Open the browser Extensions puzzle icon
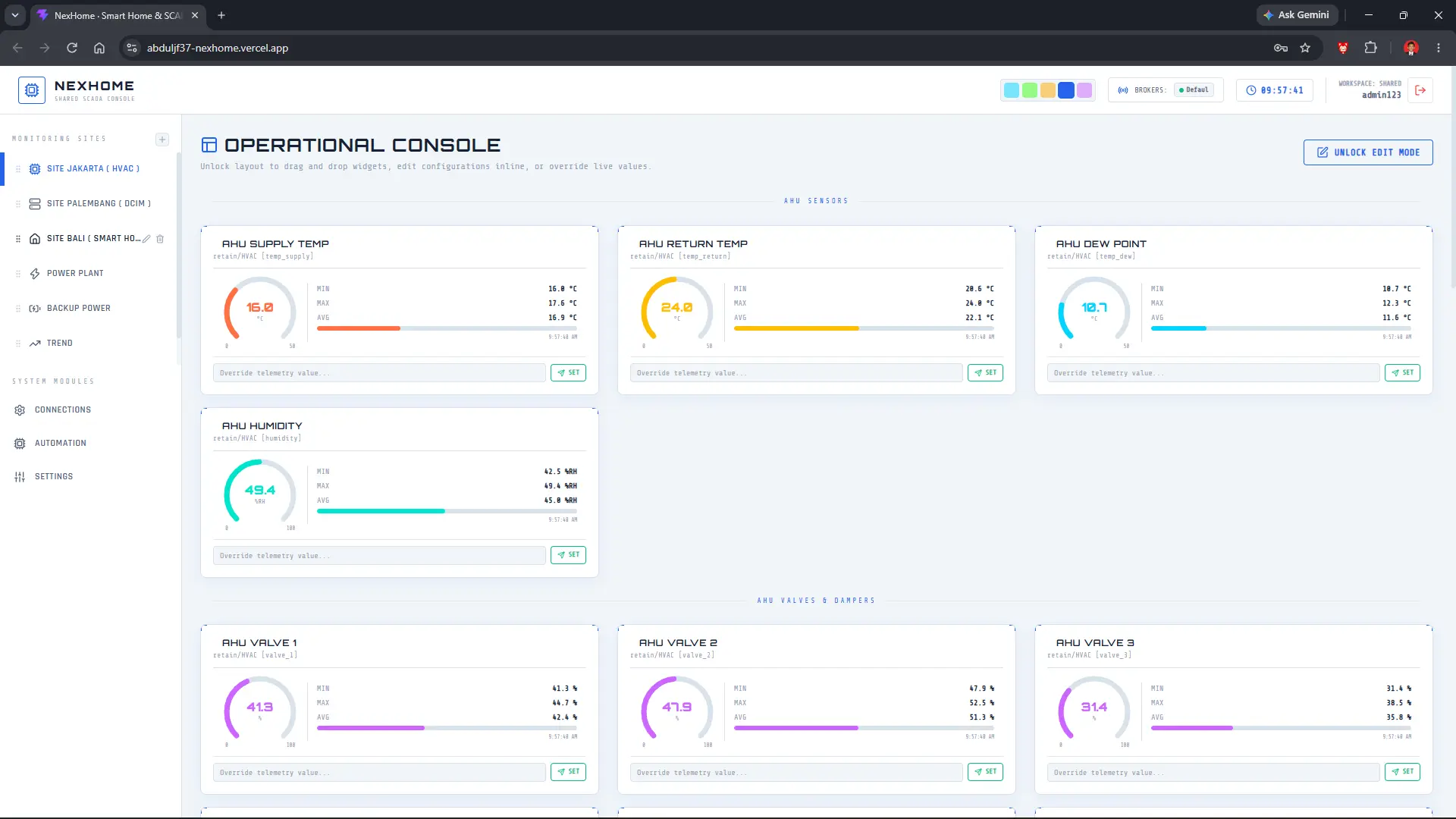This screenshot has width=1456, height=819. point(1370,48)
